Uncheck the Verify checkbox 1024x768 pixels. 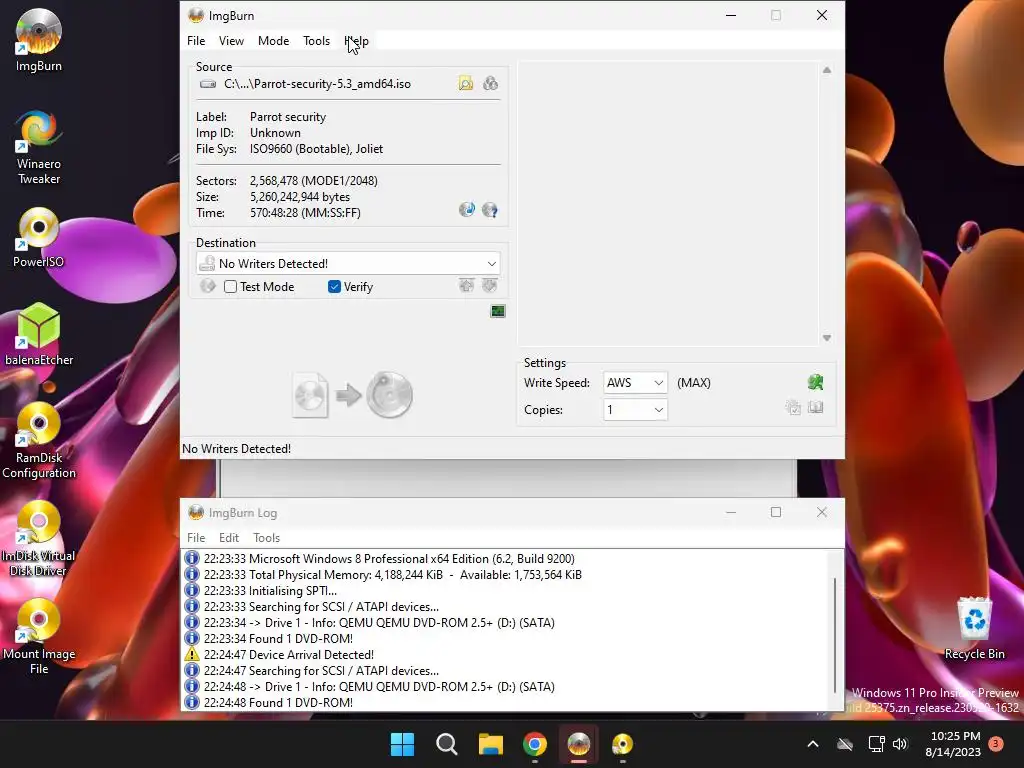(x=334, y=287)
